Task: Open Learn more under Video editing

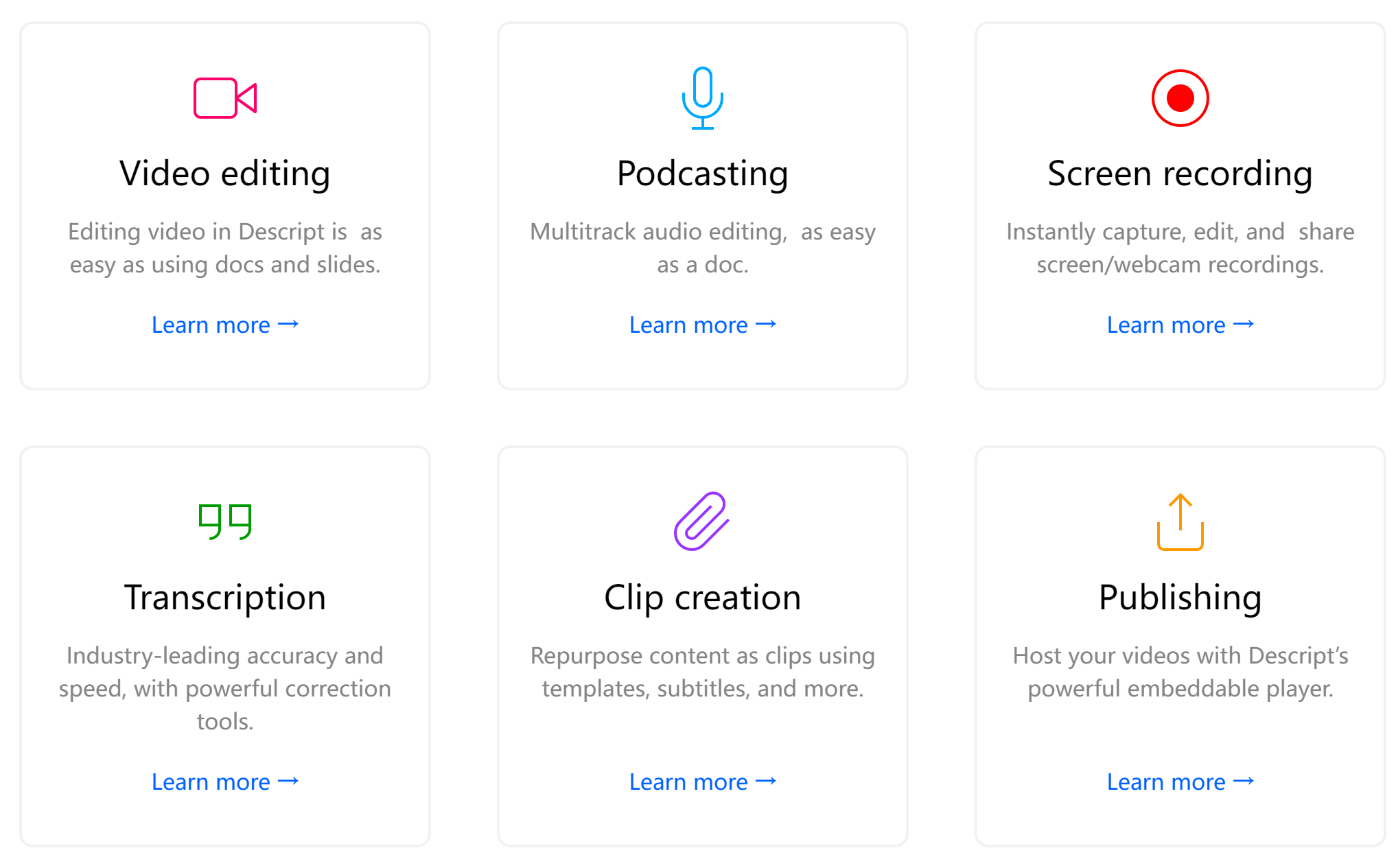Action: click(224, 325)
